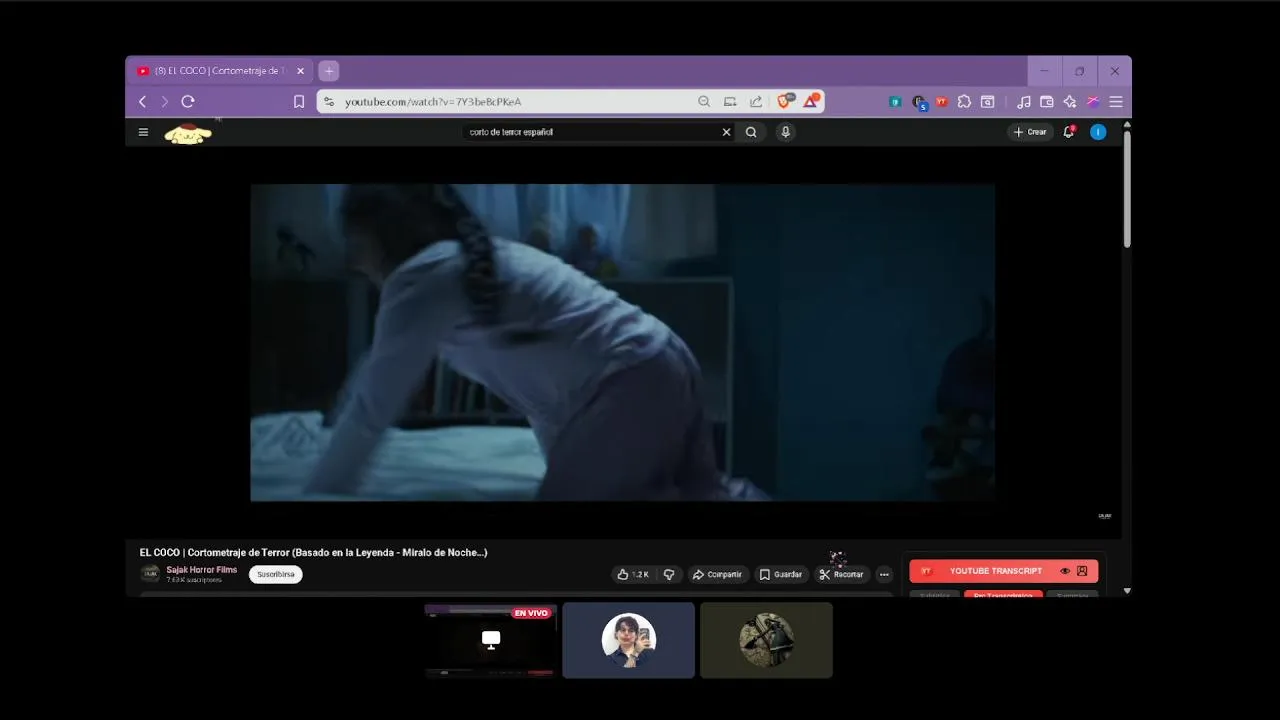Click the picture-in-picture icon in address bar
The width and height of the screenshot is (1280, 720).
pos(730,101)
